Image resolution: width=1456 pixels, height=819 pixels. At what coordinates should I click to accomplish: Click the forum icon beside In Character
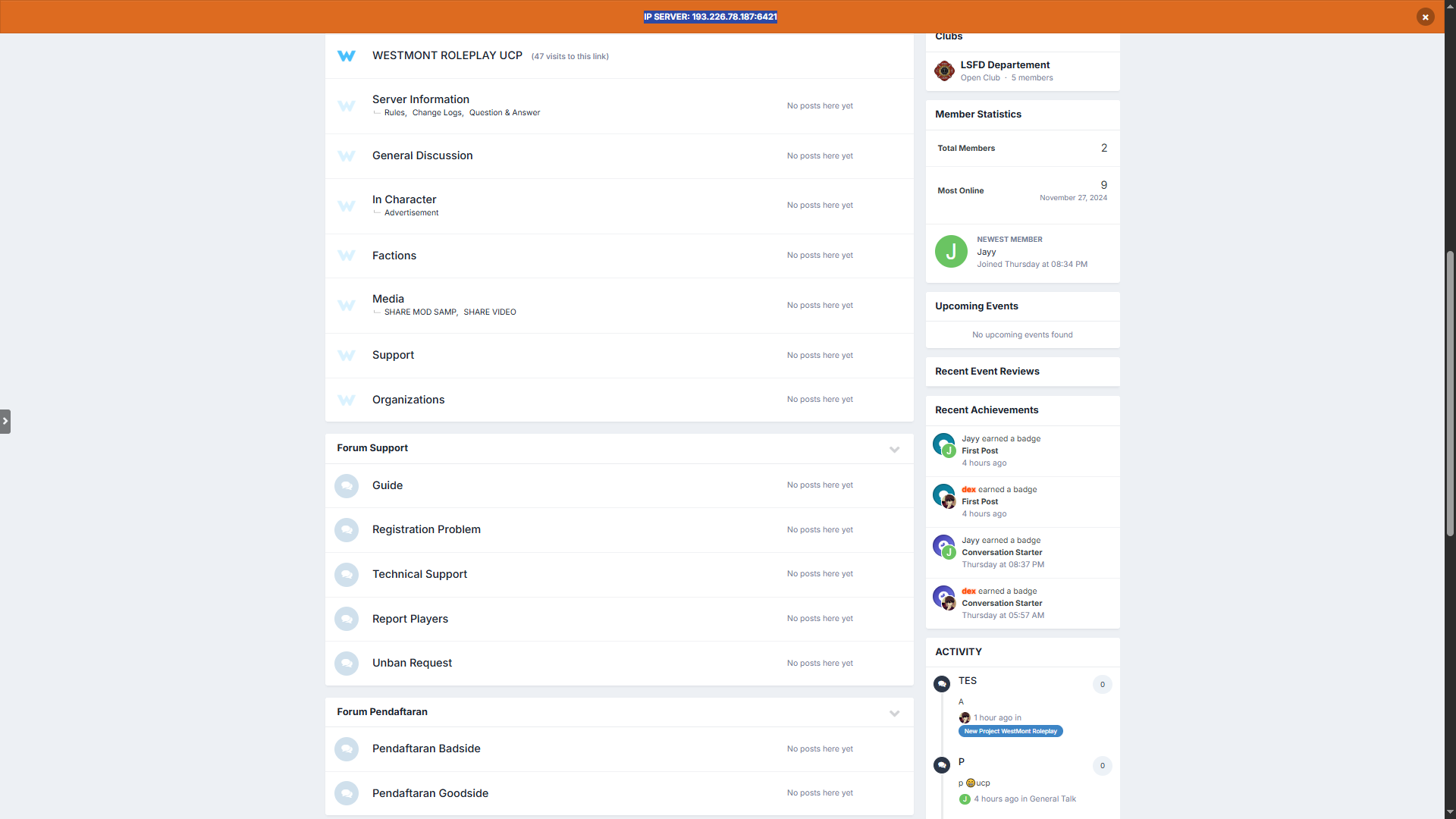click(x=347, y=206)
